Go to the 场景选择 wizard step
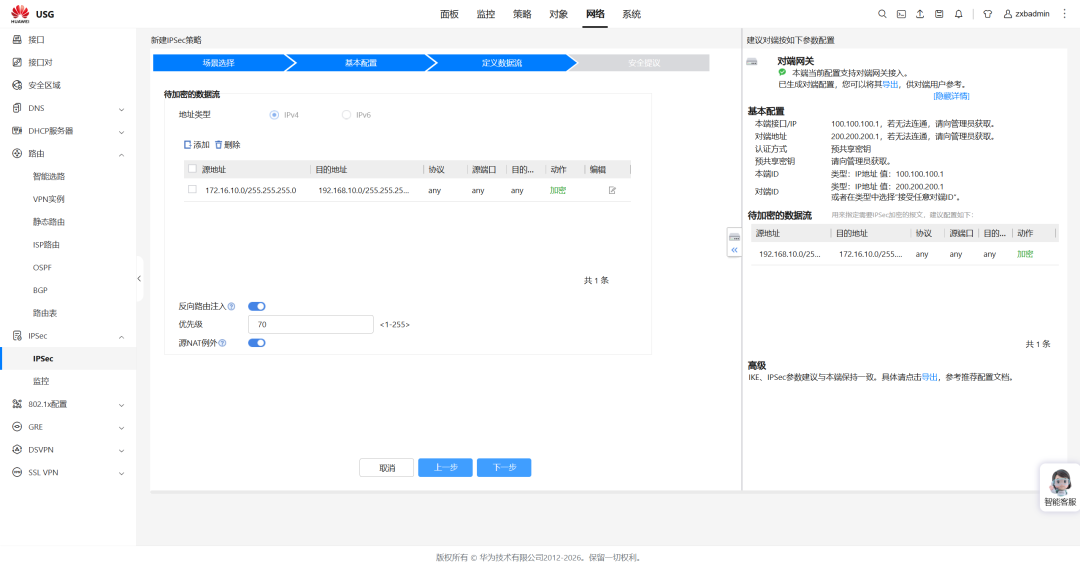 (219, 63)
